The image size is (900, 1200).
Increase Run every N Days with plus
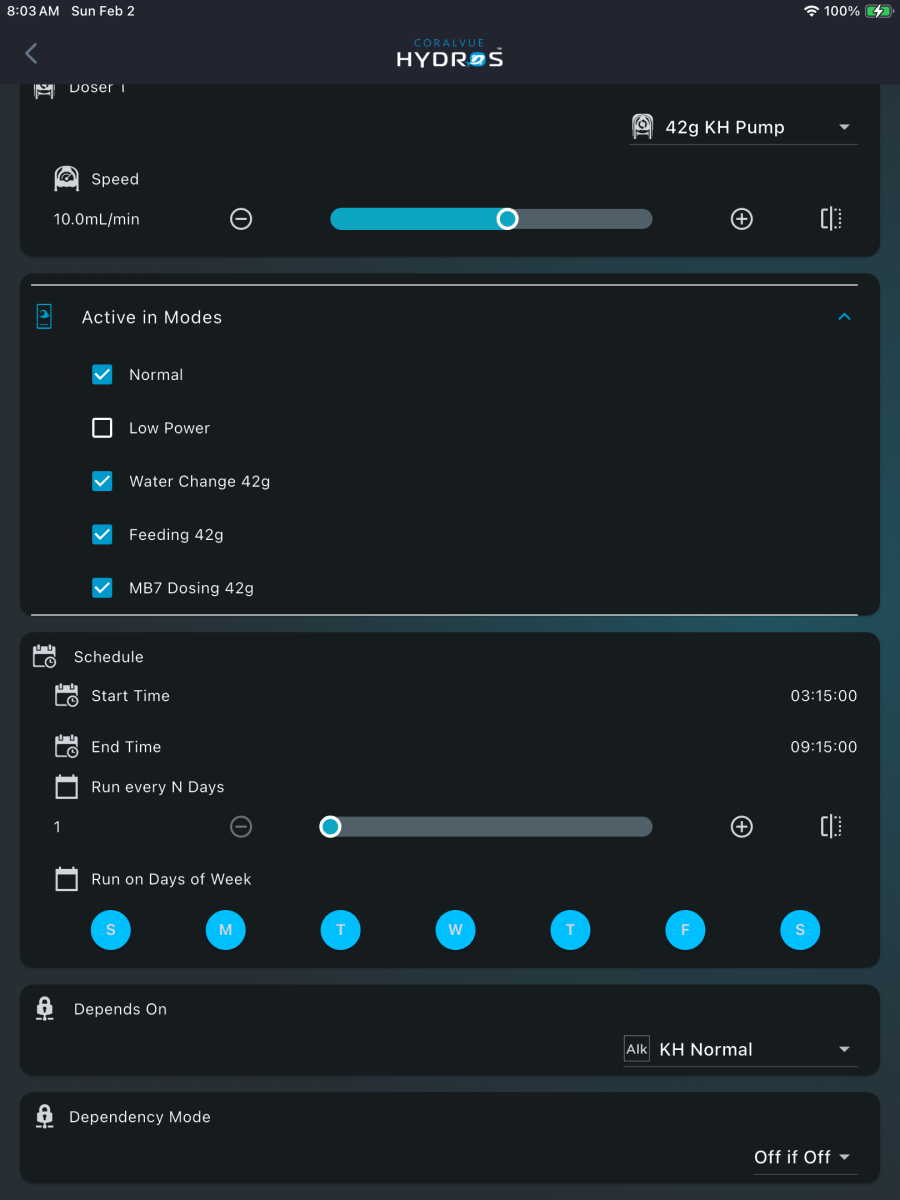pyautogui.click(x=741, y=827)
